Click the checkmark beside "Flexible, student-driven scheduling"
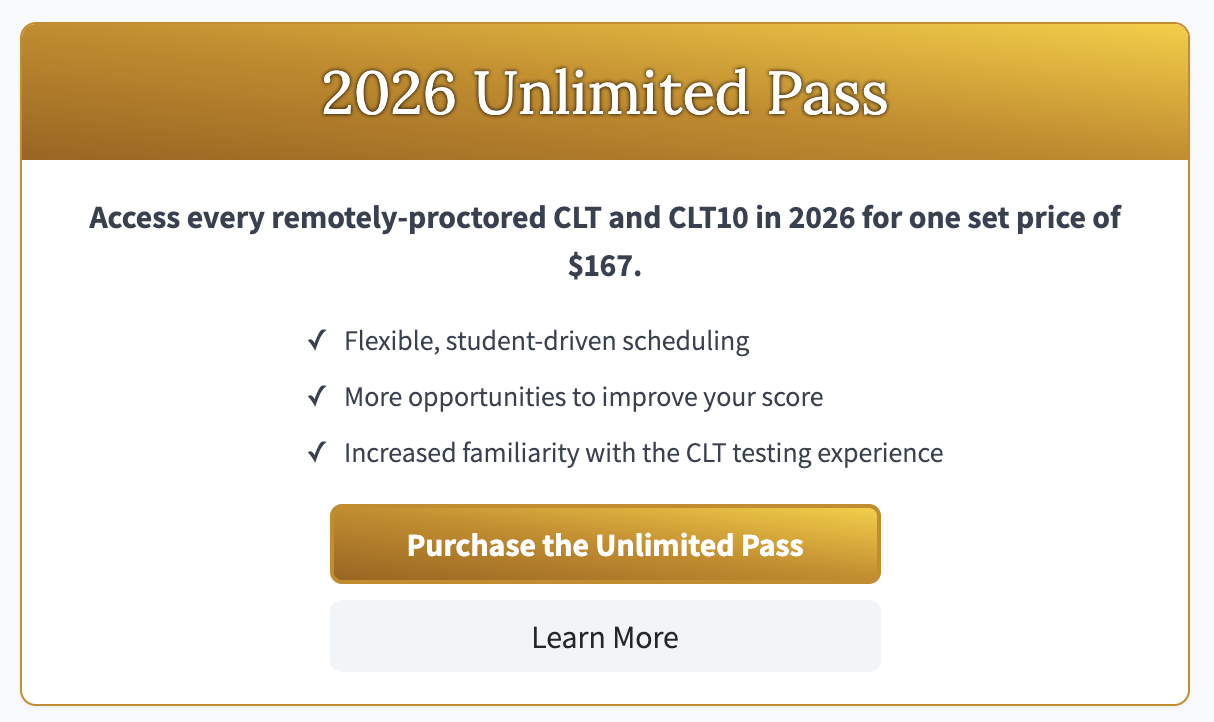Screen dimensions: 1214x722 pos(316,341)
